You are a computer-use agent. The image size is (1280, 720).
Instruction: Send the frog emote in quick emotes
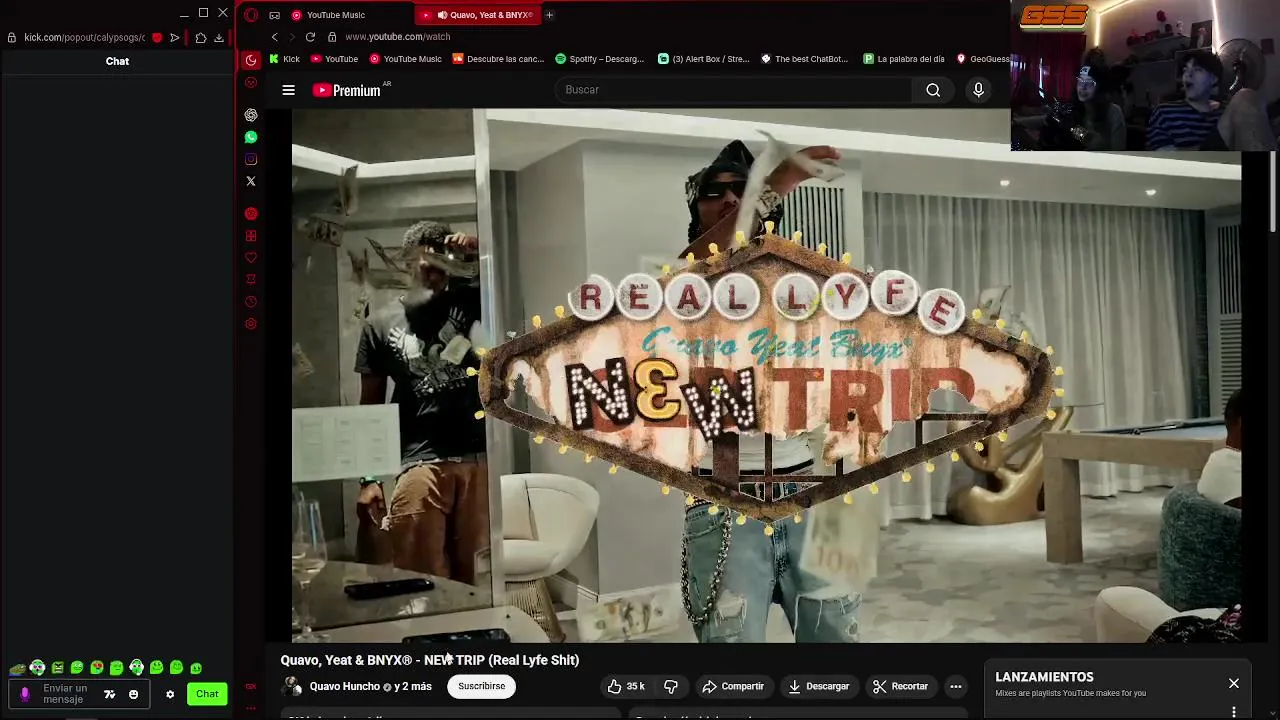click(17, 668)
